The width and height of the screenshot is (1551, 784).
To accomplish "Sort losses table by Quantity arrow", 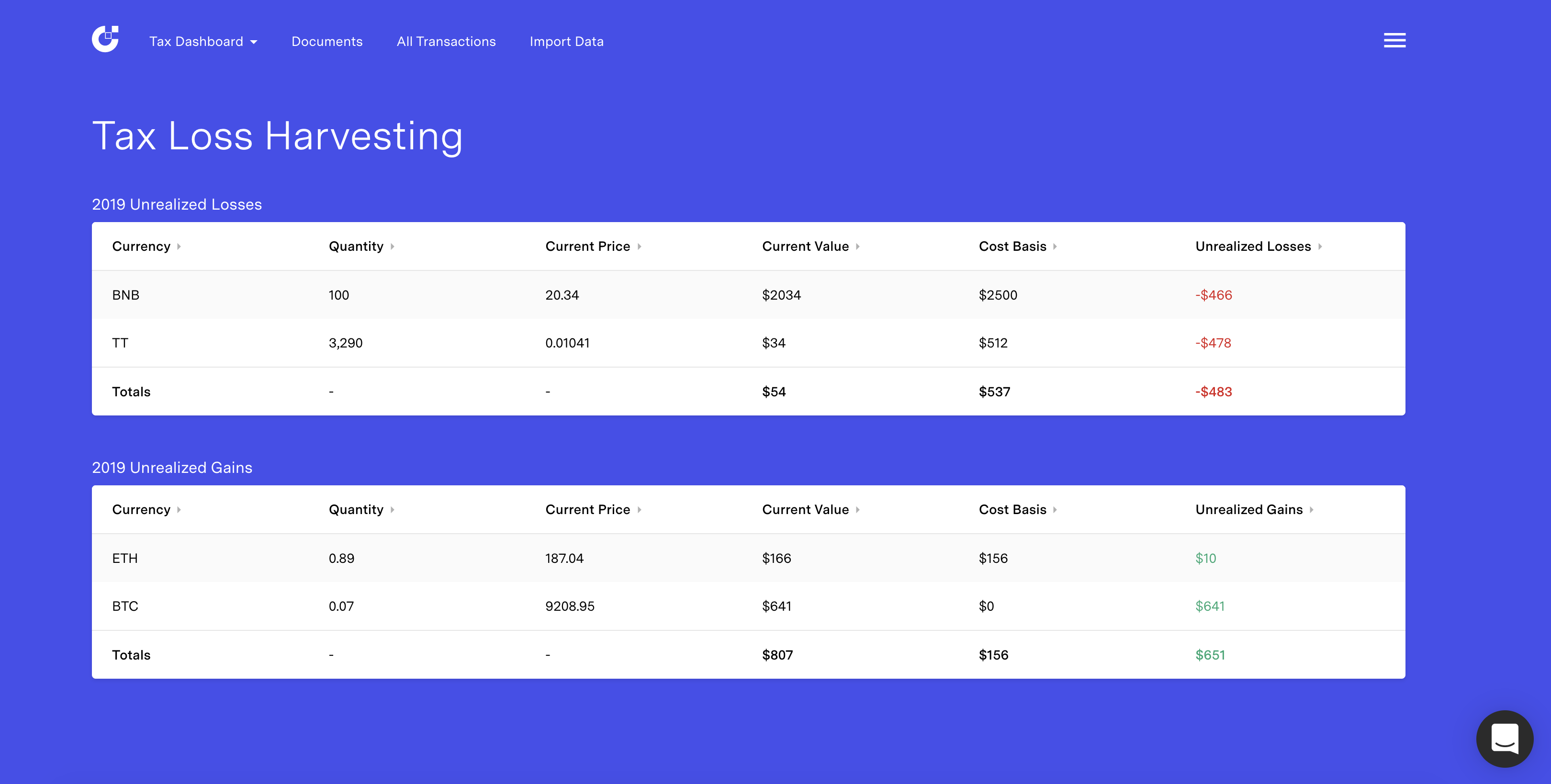I will click(x=392, y=247).
